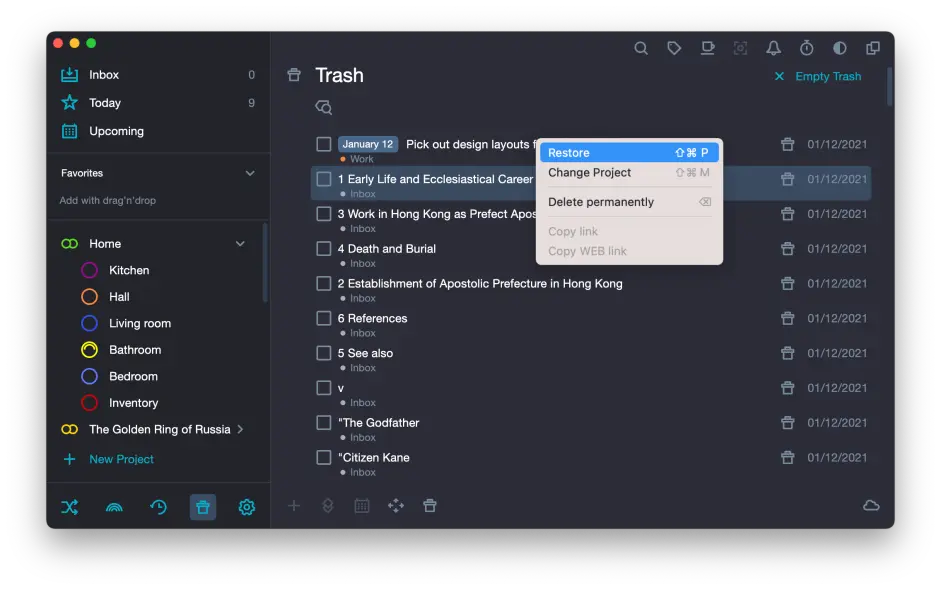Click the cloud sync icon
The height and width of the screenshot is (590, 941).
(871, 506)
